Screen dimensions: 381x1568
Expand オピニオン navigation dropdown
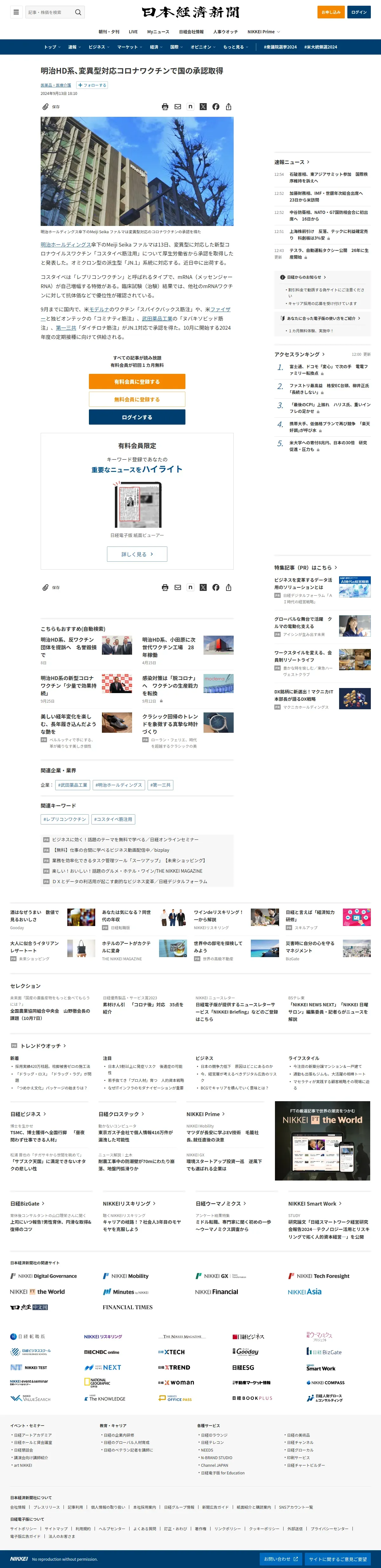tap(203, 47)
